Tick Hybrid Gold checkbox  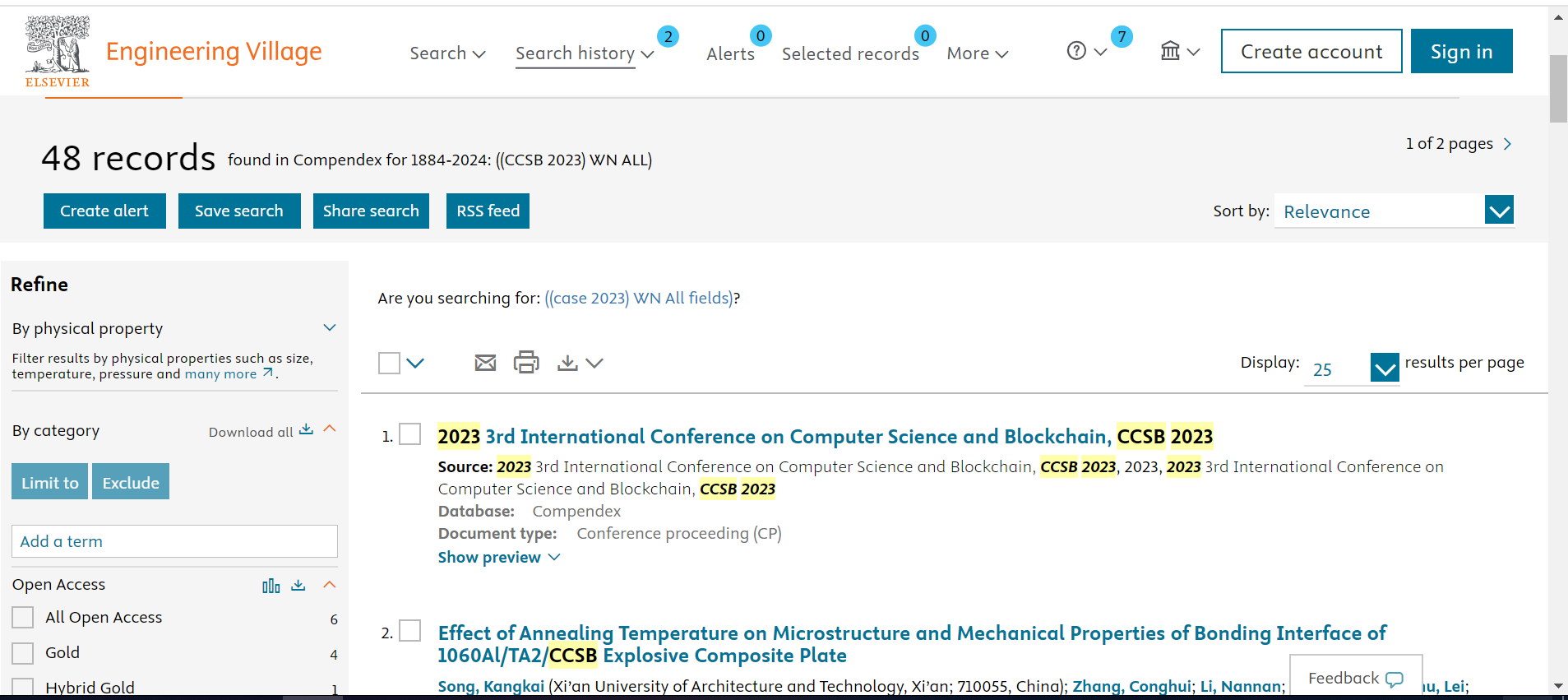point(23,688)
